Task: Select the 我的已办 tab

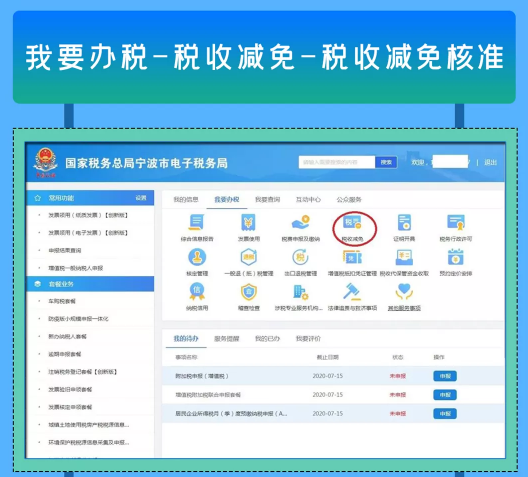Action: 267,339
